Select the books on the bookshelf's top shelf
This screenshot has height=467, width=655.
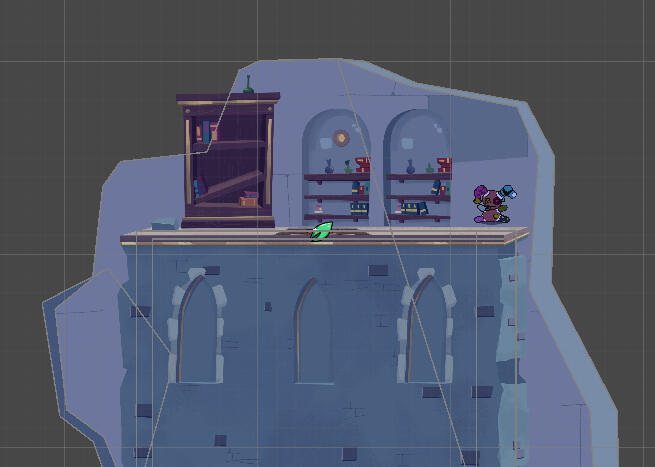(207, 131)
